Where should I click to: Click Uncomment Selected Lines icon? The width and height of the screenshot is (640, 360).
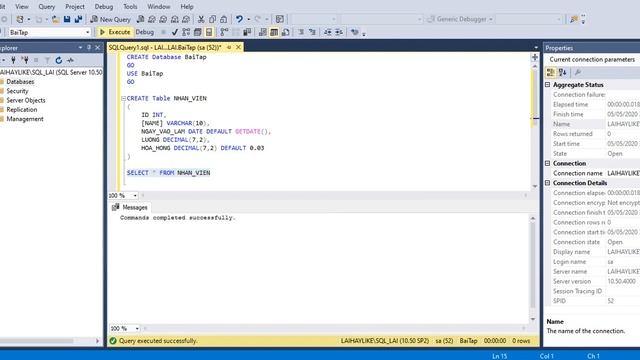312,32
